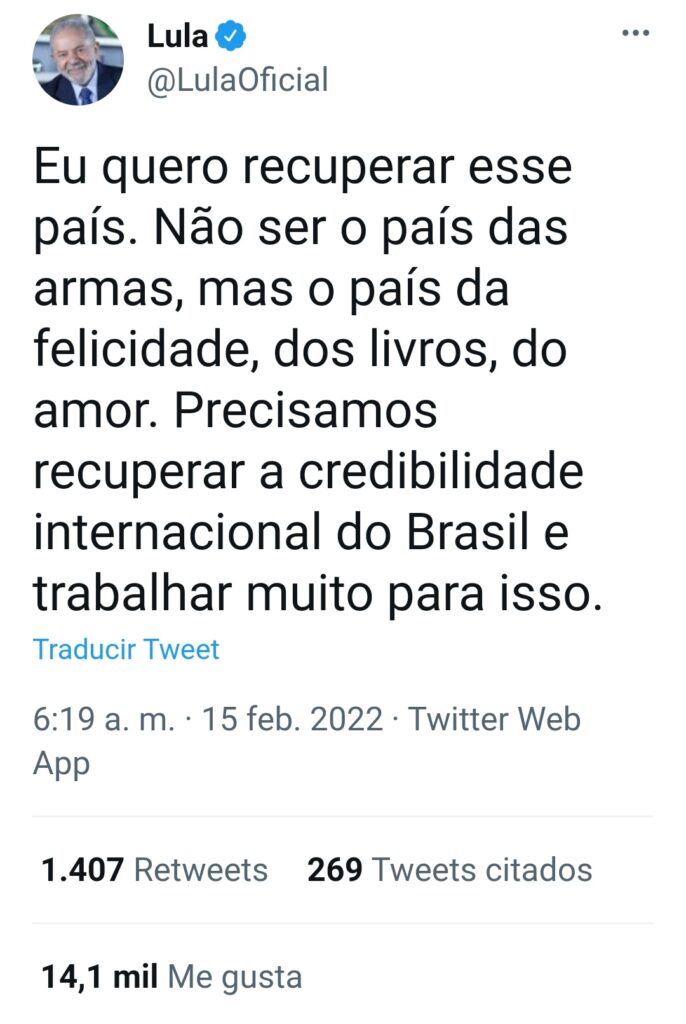This screenshot has height=1024, width=686.
Task: Select the word Precisamos in the tweet text
Action: pyautogui.click(x=306, y=410)
